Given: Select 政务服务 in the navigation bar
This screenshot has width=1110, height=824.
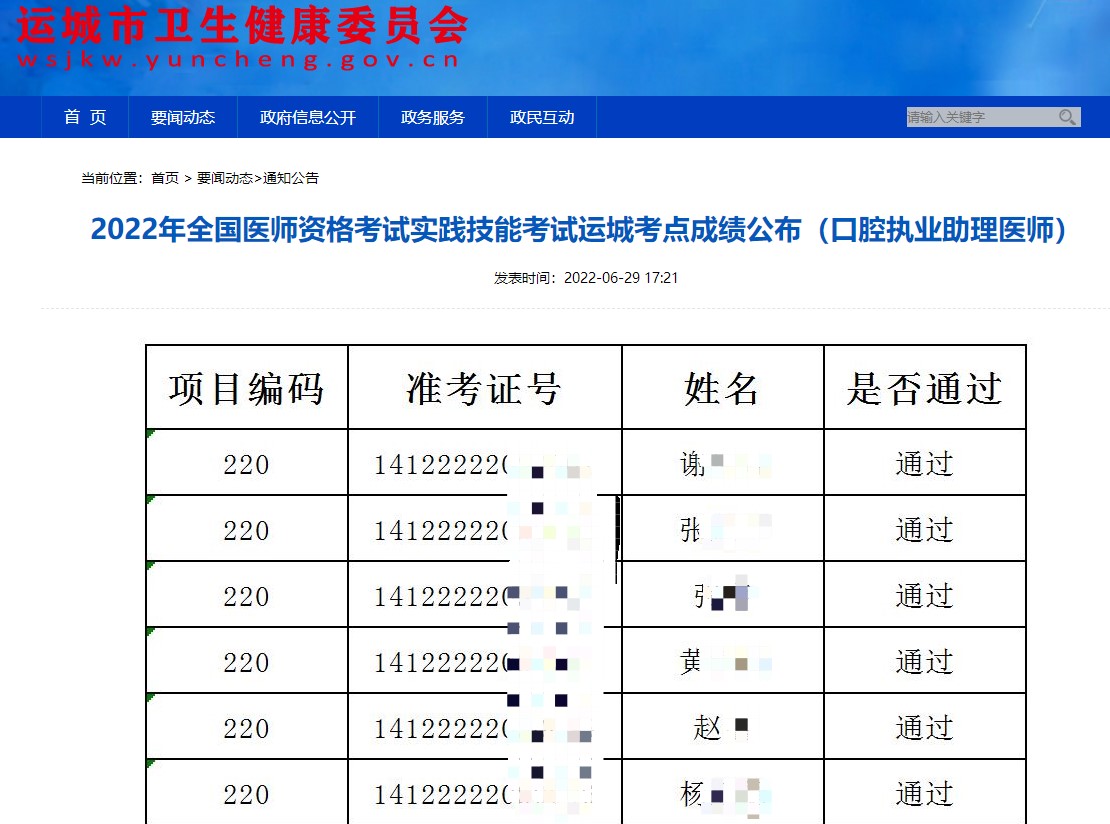Looking at the screenshot, I should pyautogui.click(x=433, y=117).
